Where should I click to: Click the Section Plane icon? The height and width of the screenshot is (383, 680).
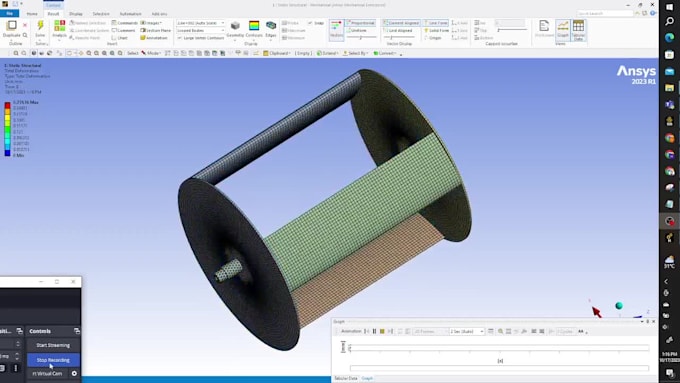tap(156, 30)
